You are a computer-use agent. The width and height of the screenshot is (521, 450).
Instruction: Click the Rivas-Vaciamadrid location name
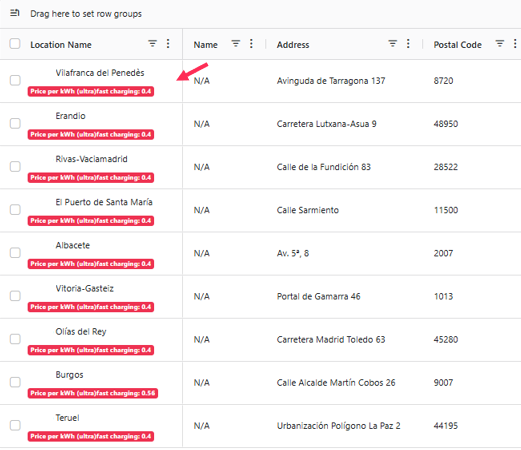point(91,159)
